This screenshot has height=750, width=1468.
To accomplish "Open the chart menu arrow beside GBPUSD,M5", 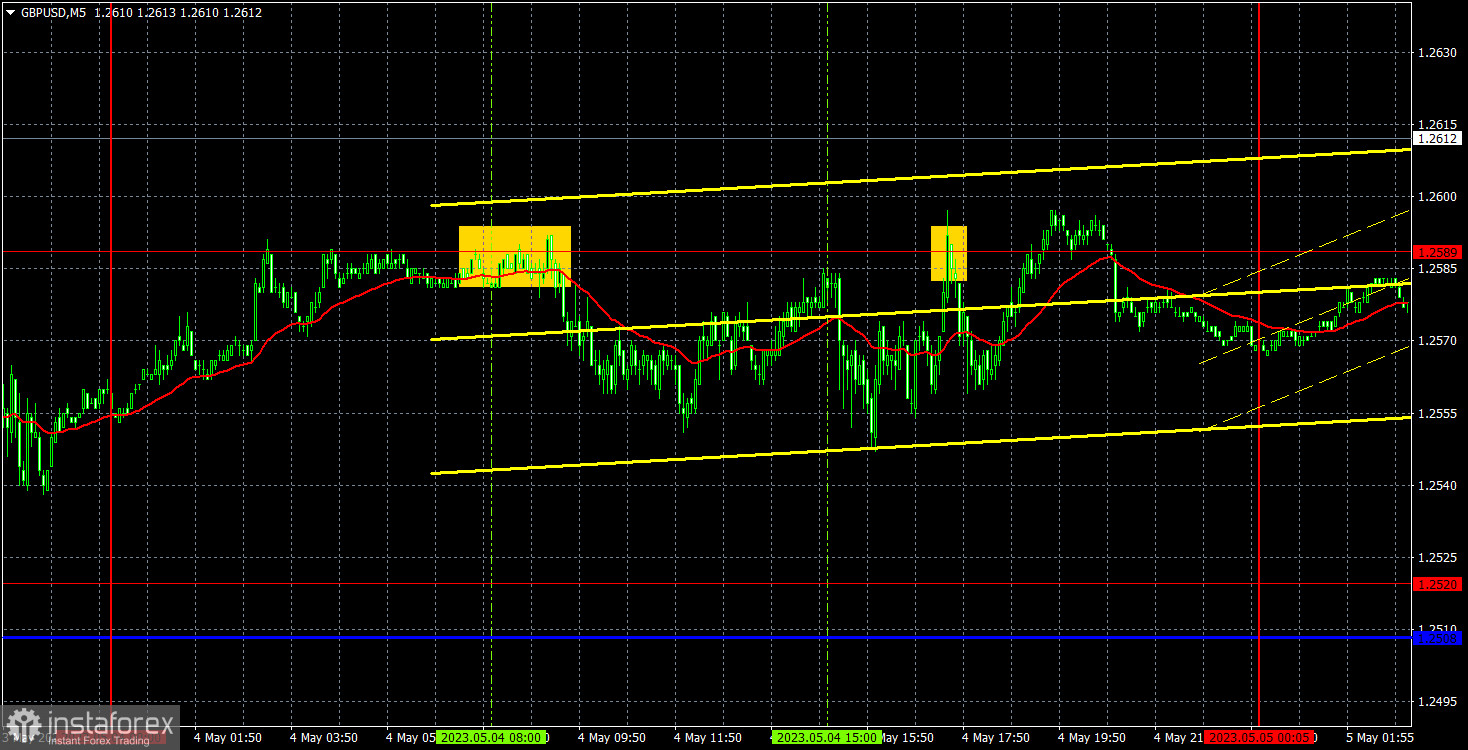I will pyautogui.click(x=11, y=13).
